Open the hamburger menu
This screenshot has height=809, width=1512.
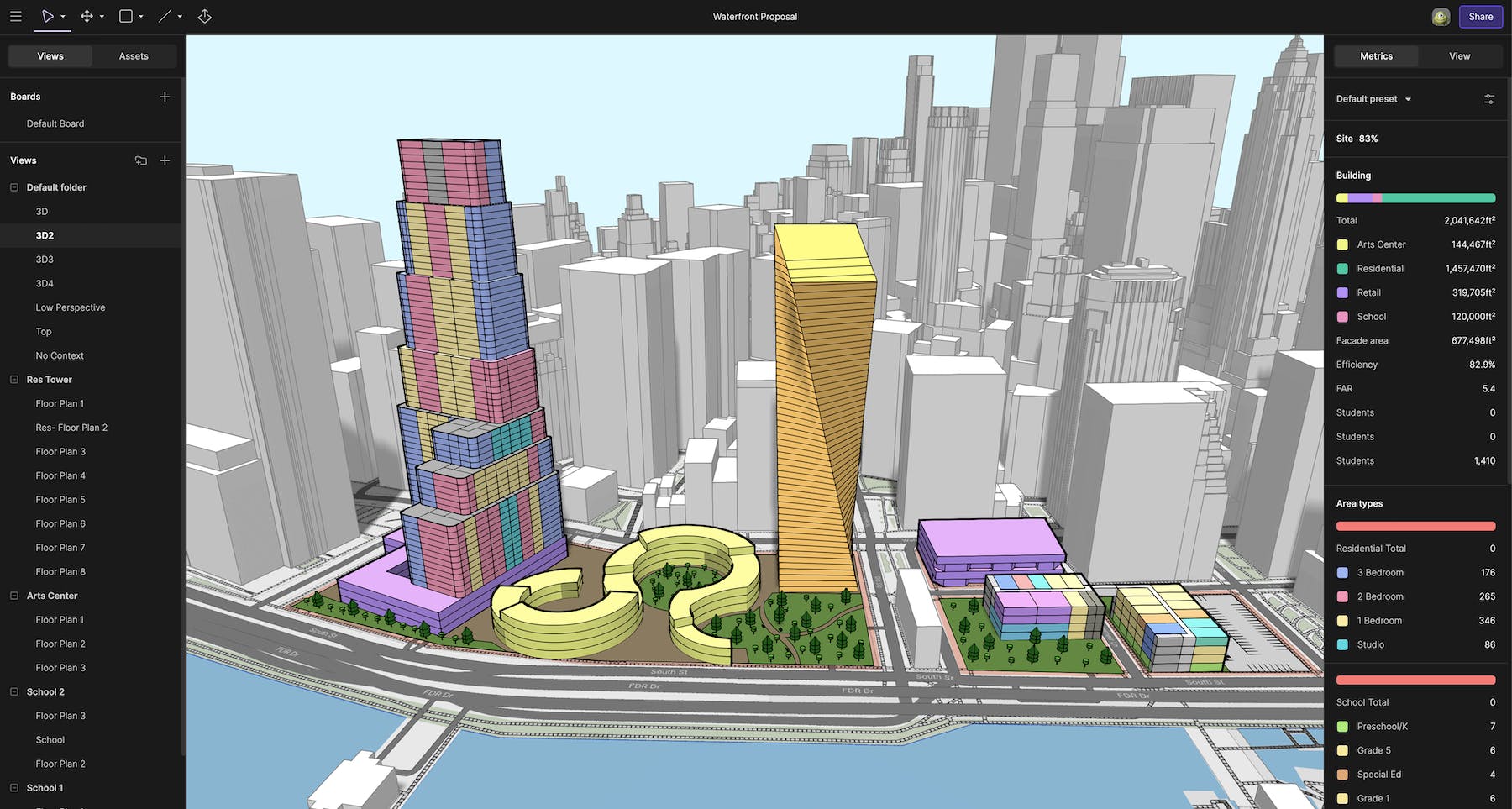(x=15, y=16)
